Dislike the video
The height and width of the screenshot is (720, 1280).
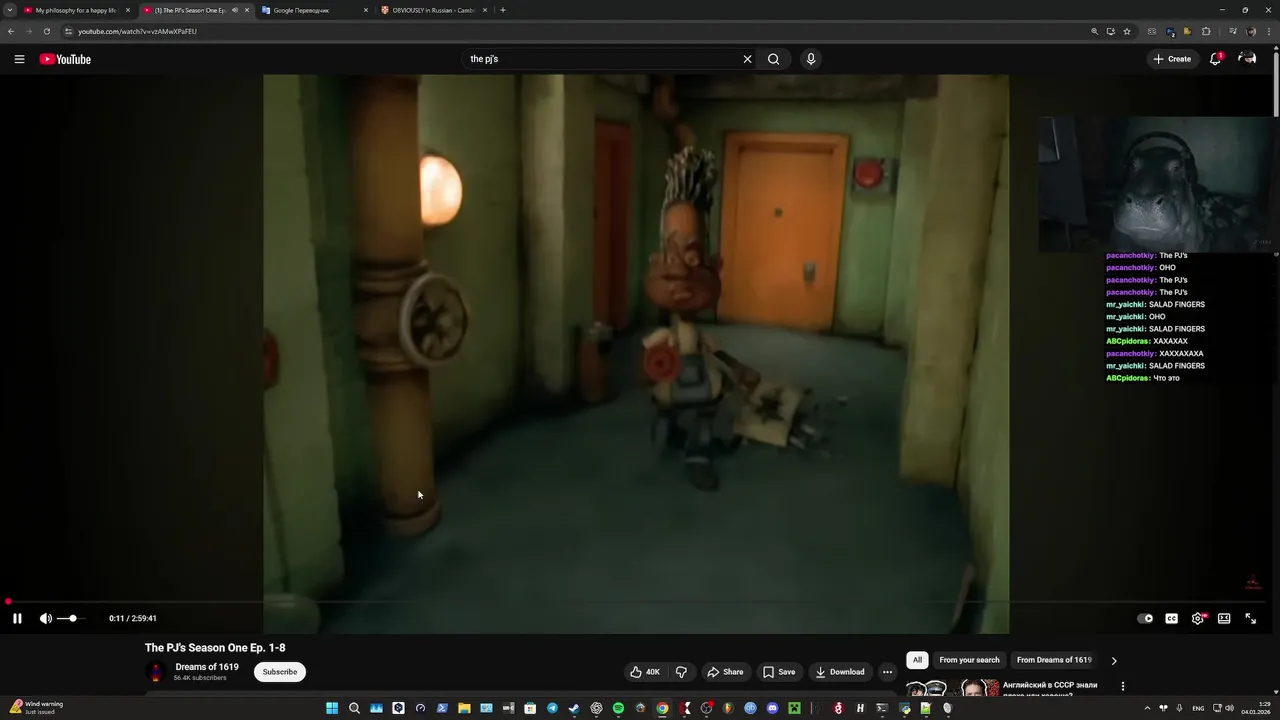click(x=681, y=672)
